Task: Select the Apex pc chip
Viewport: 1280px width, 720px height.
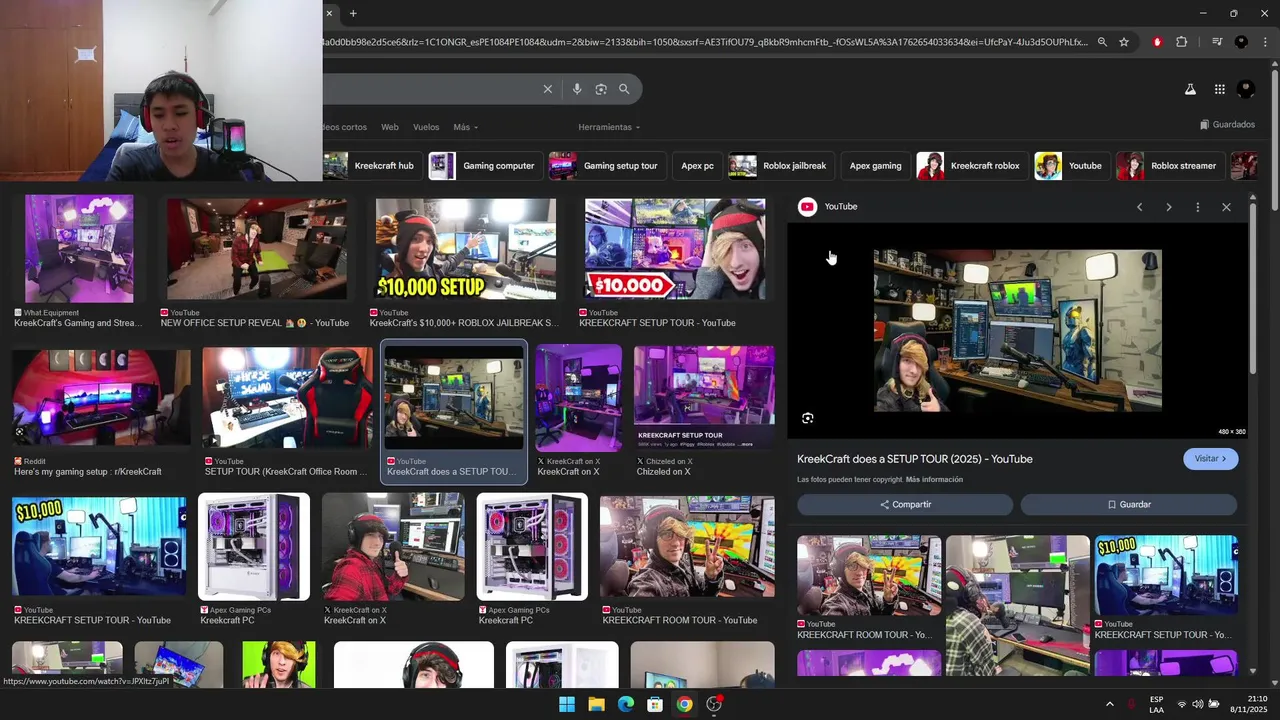Action: pyautogui.click(x=697, y=166)
